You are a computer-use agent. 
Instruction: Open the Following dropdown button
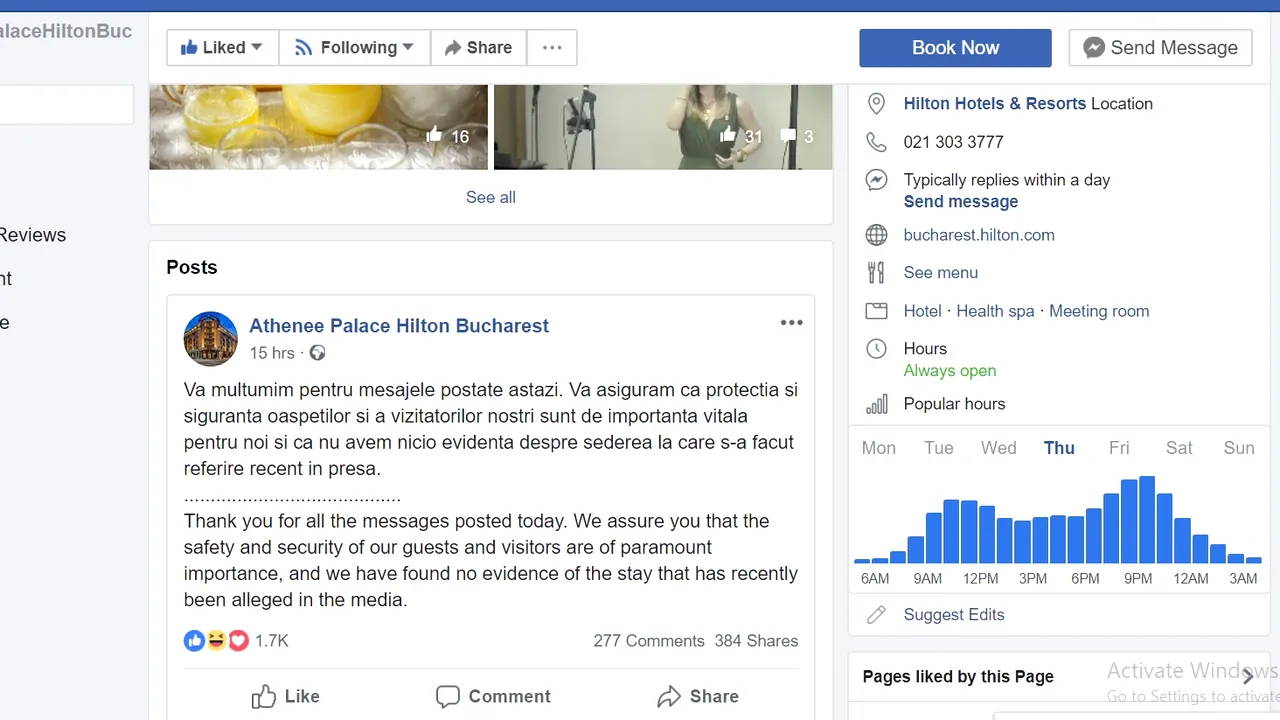[354, 47]
